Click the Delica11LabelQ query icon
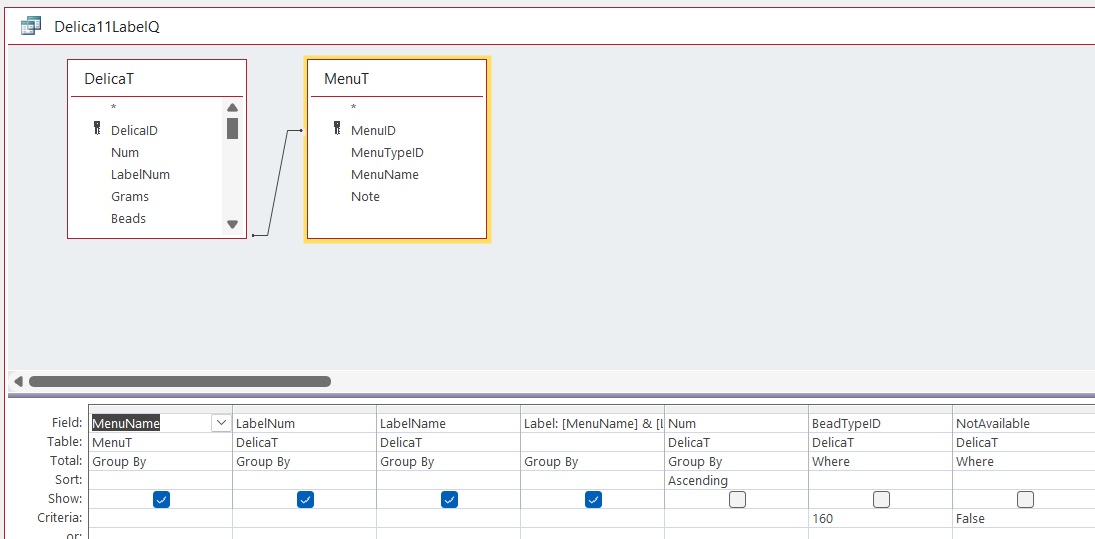Screen dimensions: 1095x539 coord(31,27)
